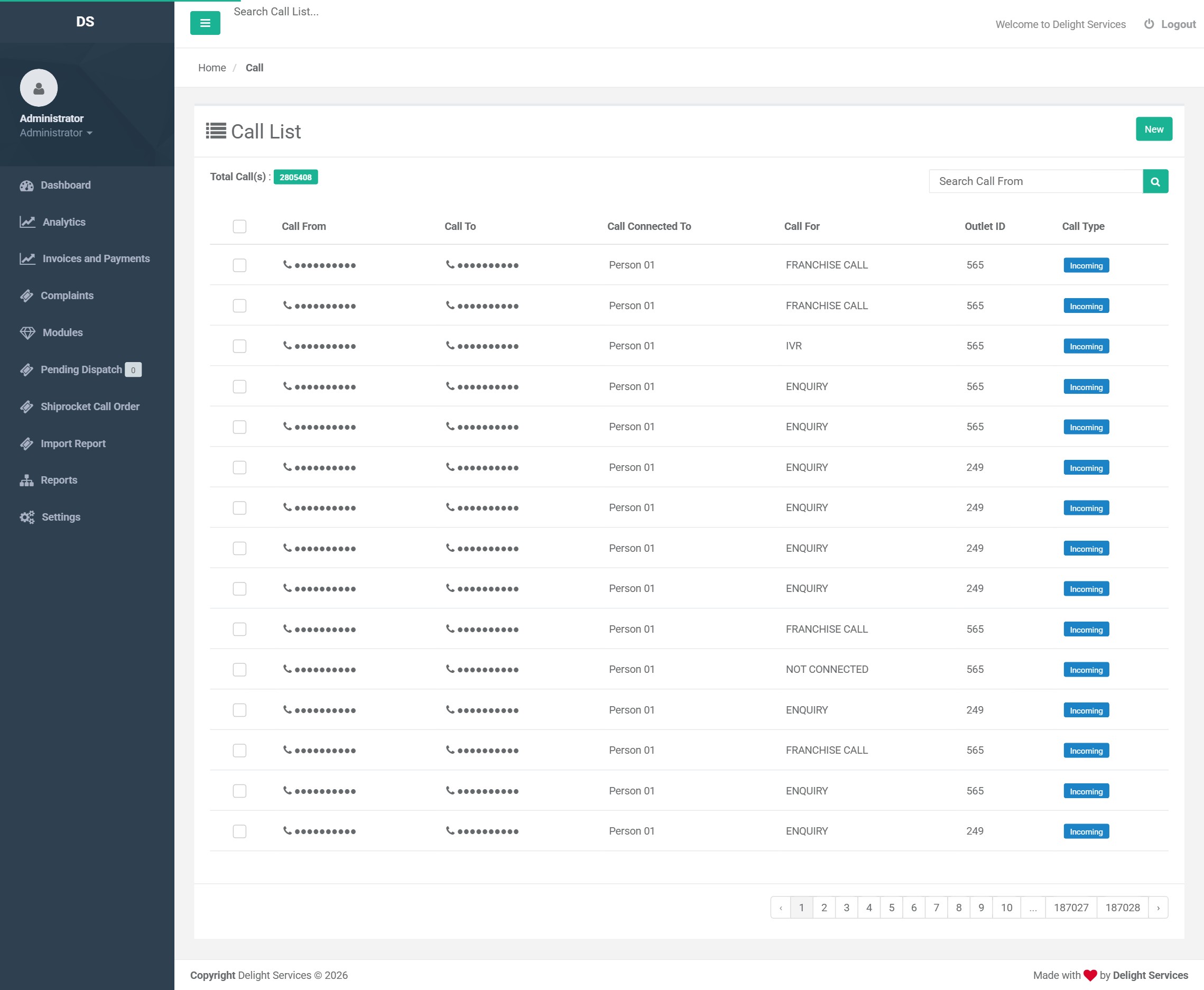
Task: Click the Shiprocket Call Order tag icon
Action: click(27, 406)
